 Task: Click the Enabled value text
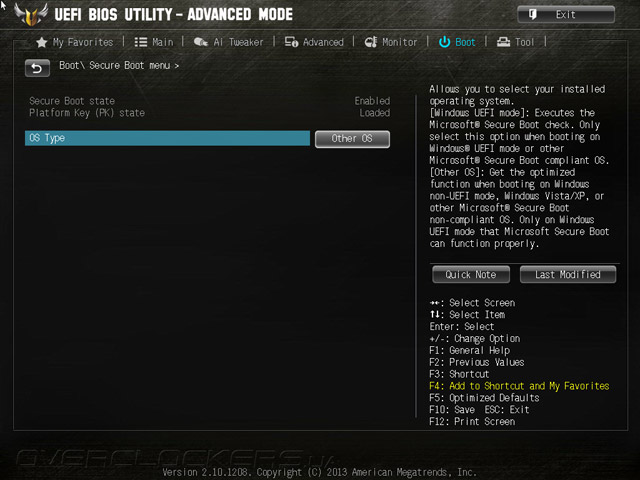(372, 101)
